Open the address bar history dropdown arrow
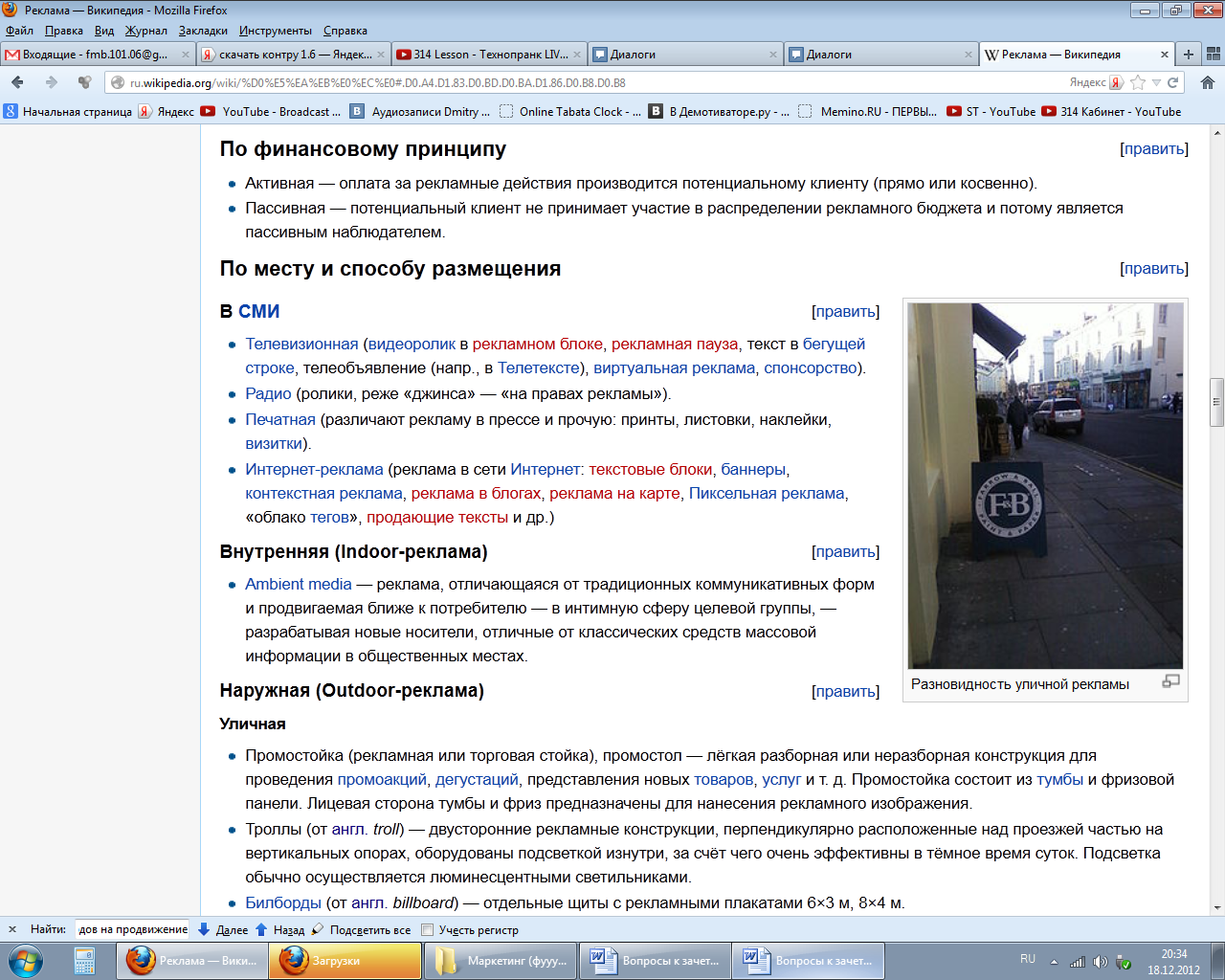 click(1156, 82)
